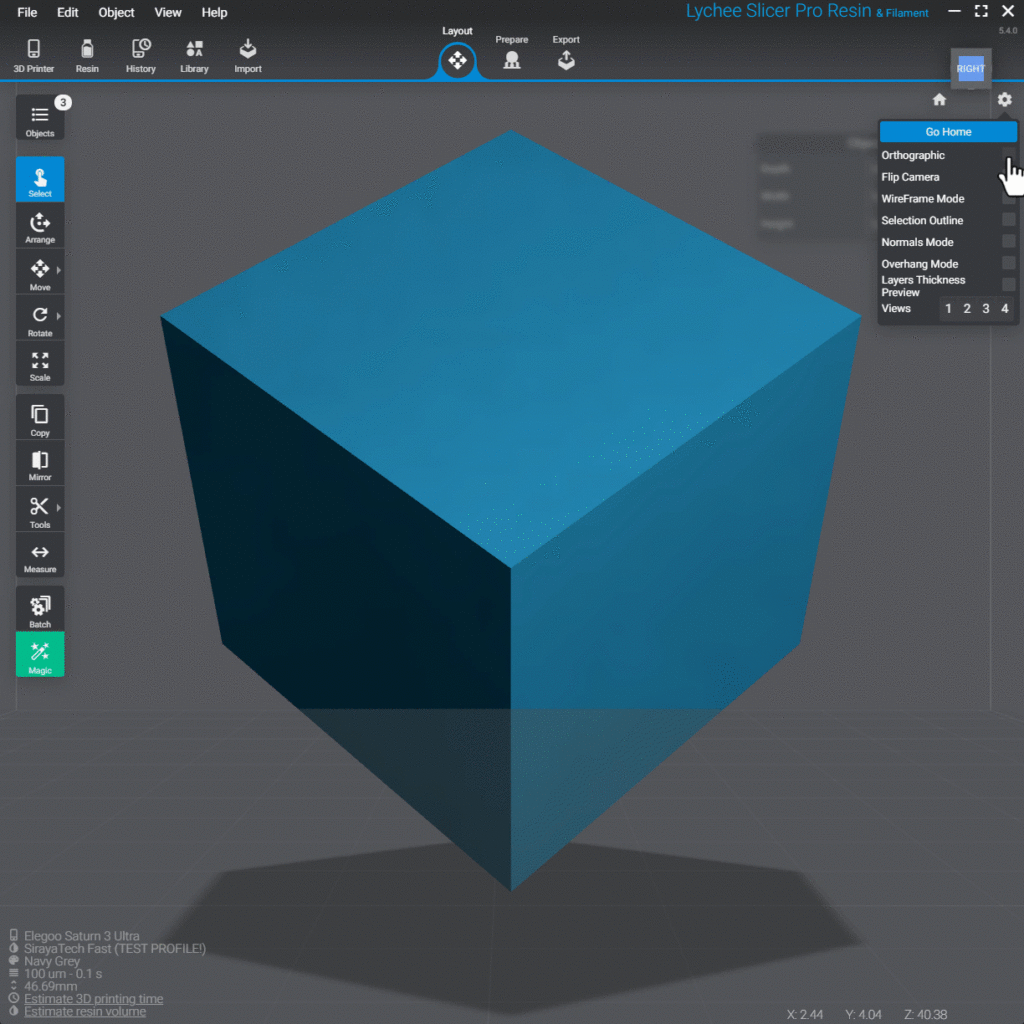
Task: Select the Scale tool
Action: 40,365
